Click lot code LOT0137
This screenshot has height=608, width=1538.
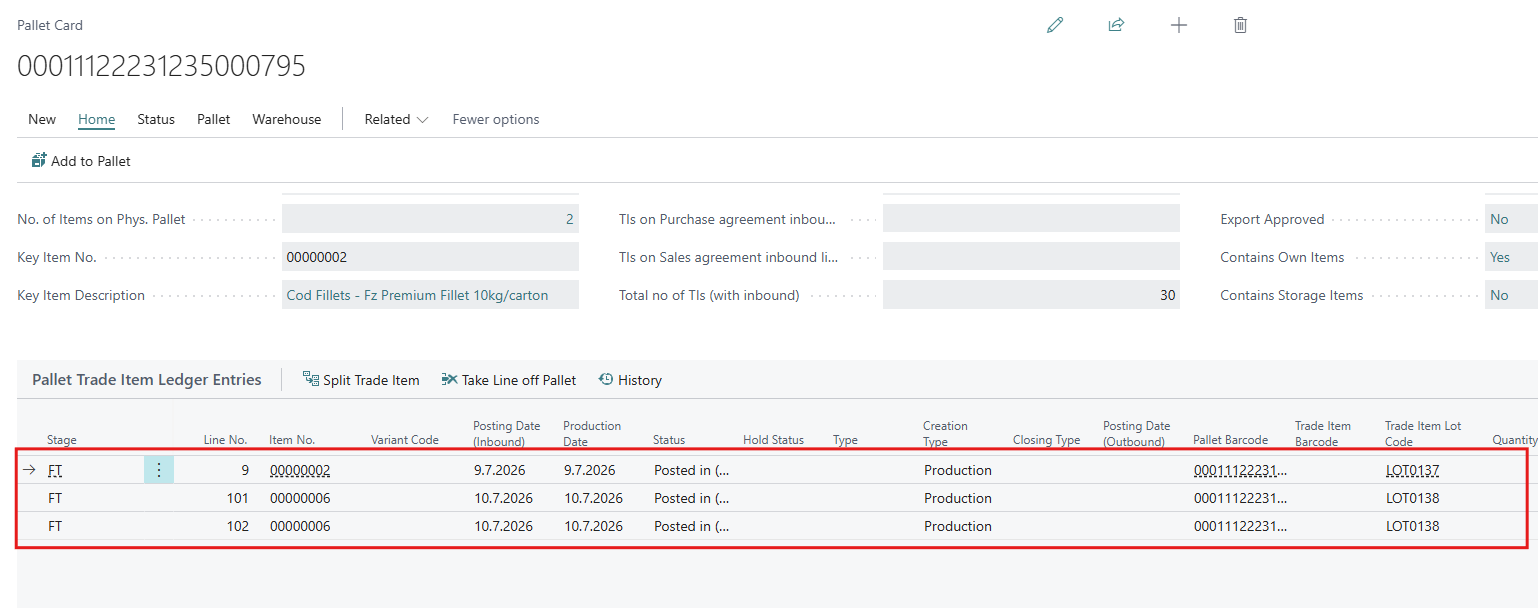(x=1413, y=470)
